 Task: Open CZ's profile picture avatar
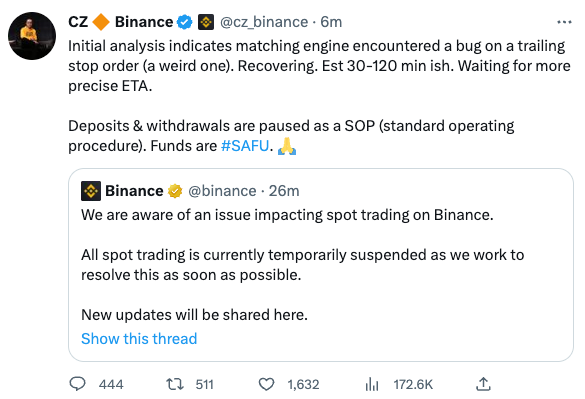tap(32, 36)
